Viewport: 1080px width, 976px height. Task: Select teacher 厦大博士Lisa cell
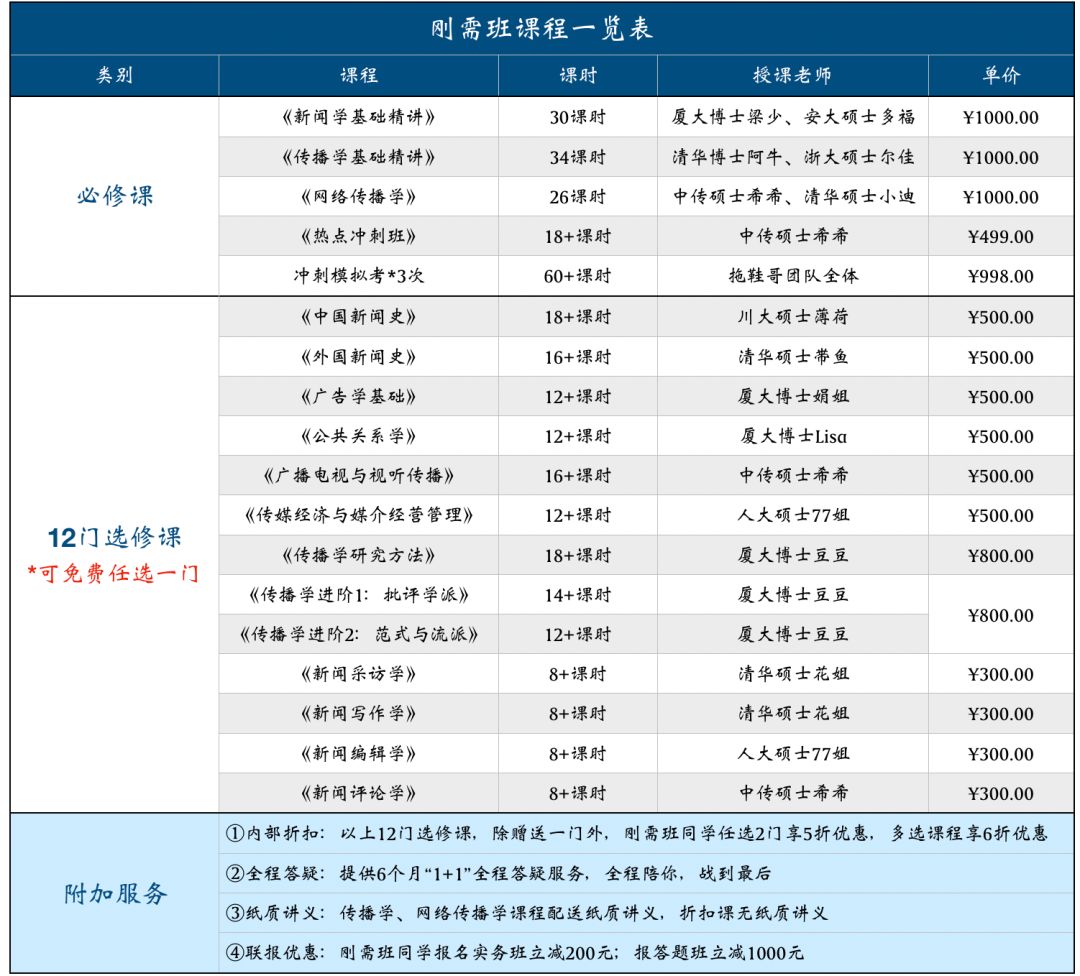click(790, 435)
